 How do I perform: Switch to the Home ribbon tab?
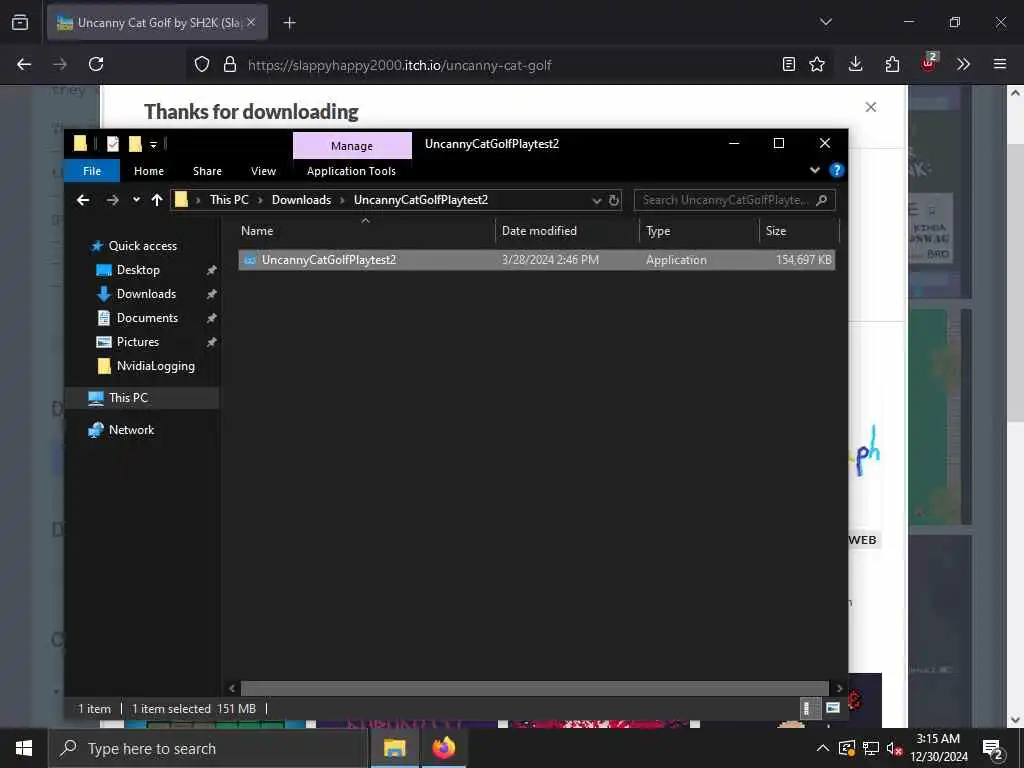[x=149, y=171]
